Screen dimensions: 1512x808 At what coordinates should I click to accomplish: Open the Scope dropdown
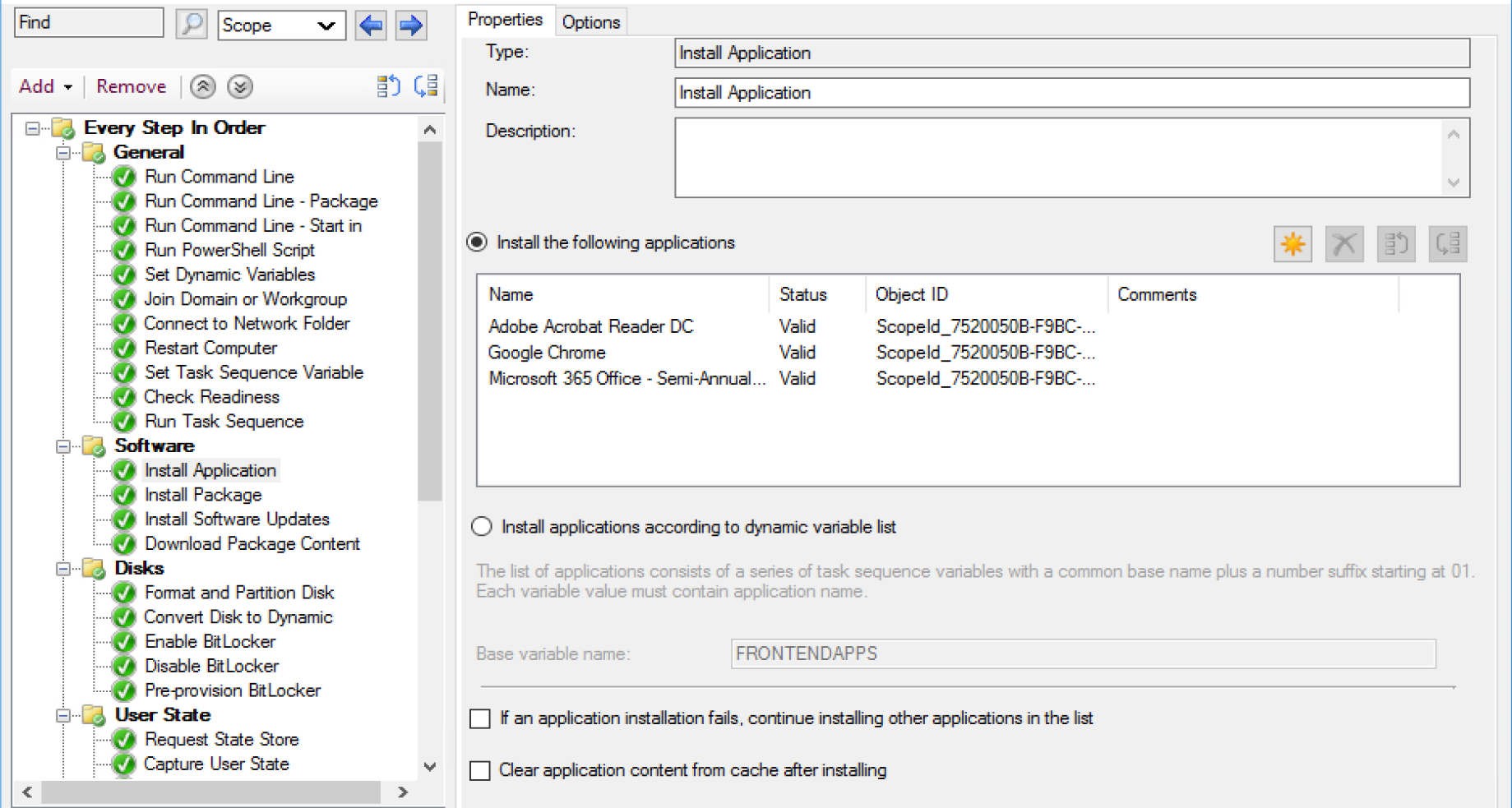(281, 25)
